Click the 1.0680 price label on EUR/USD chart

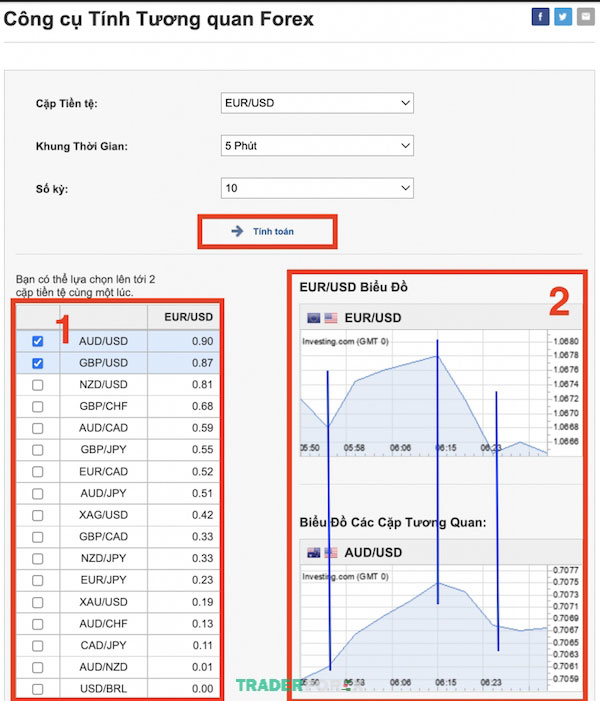pos(566,342)
